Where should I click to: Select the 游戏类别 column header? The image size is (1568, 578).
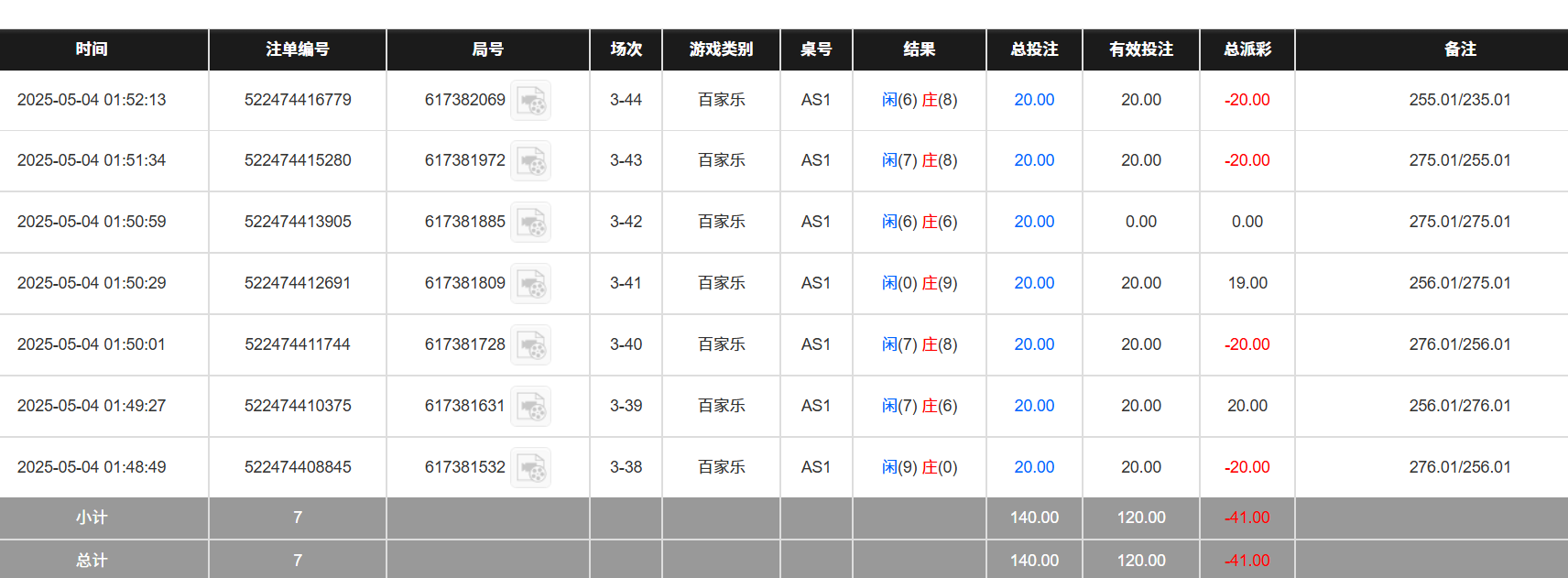pos(720,50)
